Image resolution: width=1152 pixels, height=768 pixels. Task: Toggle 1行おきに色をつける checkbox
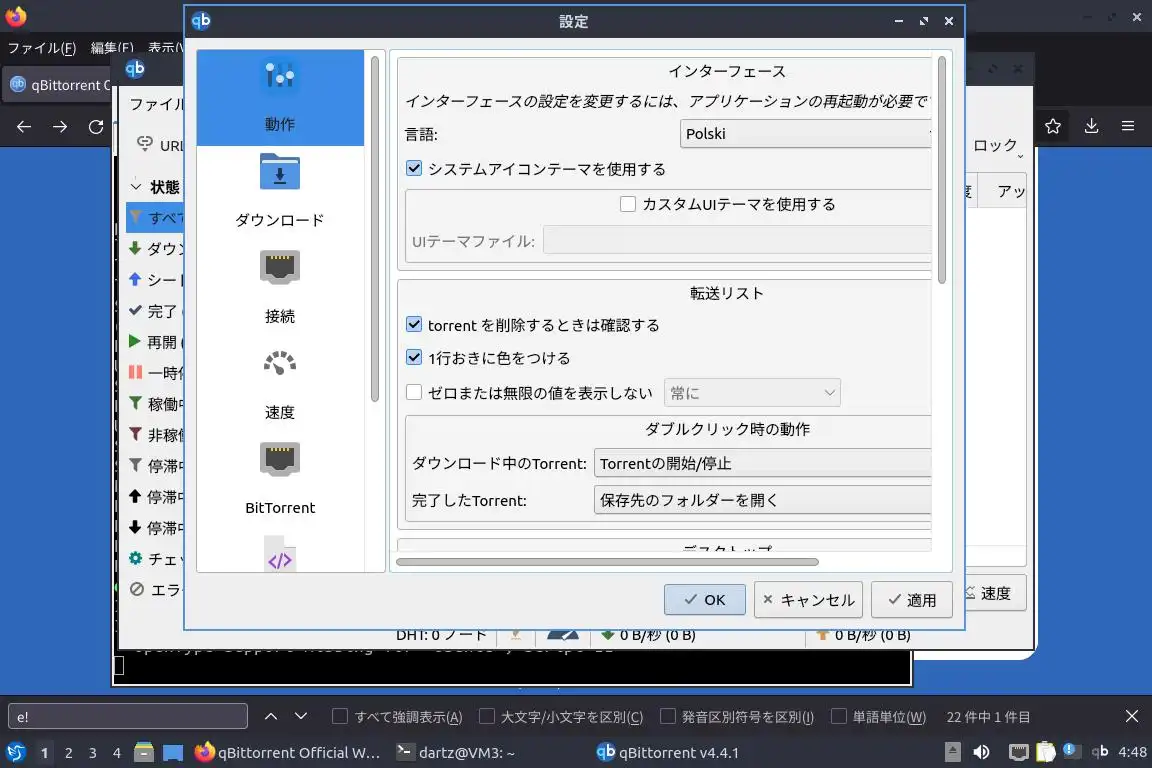414,357
